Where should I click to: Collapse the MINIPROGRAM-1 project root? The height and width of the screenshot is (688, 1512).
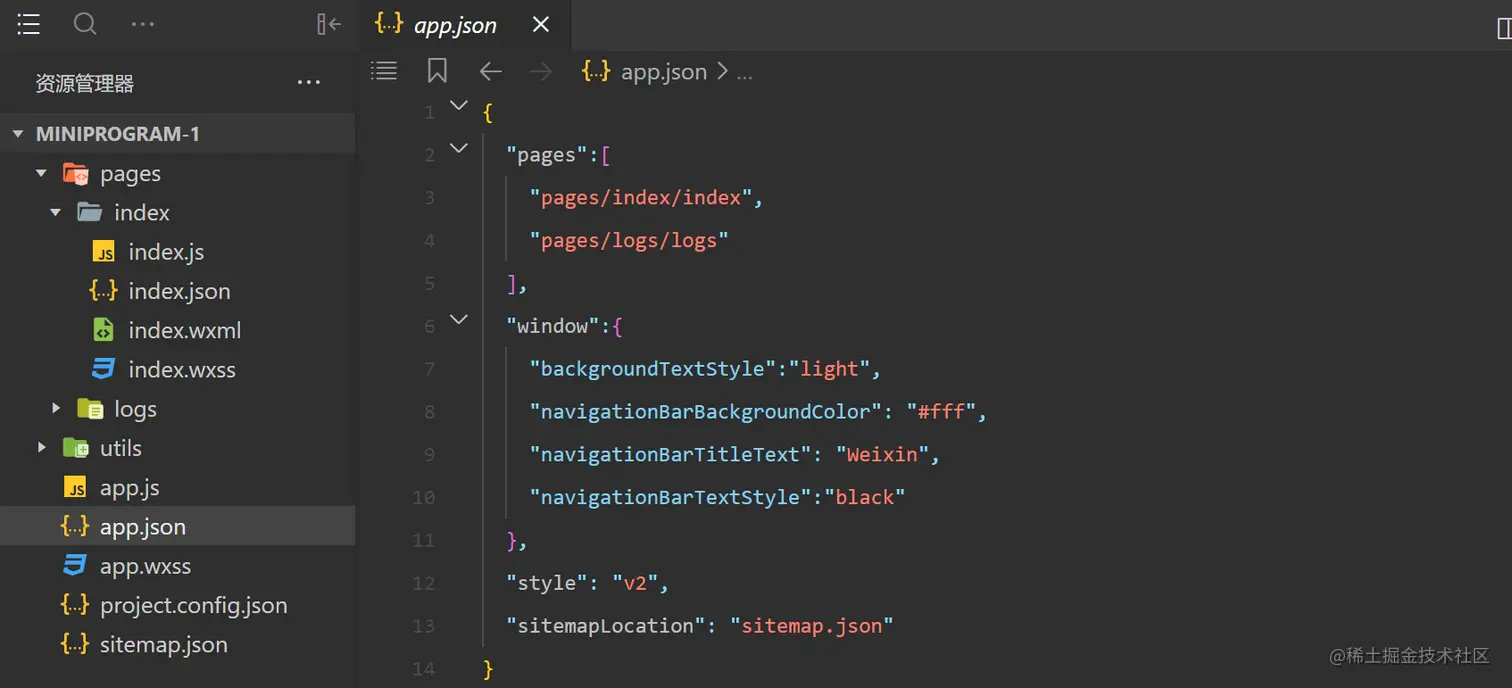(x=18, y=134)
